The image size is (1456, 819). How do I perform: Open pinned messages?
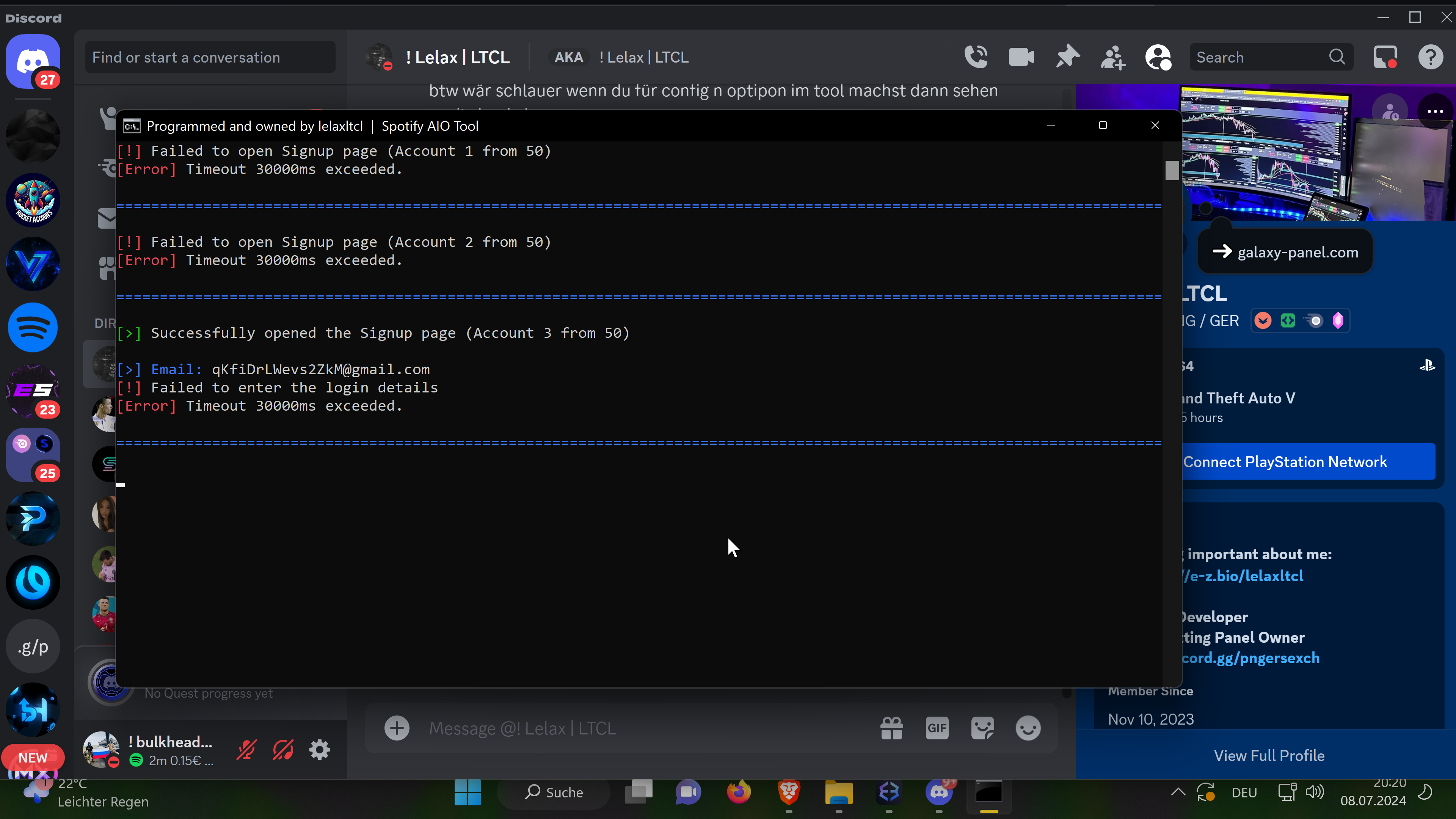[x=1067, y=57]
